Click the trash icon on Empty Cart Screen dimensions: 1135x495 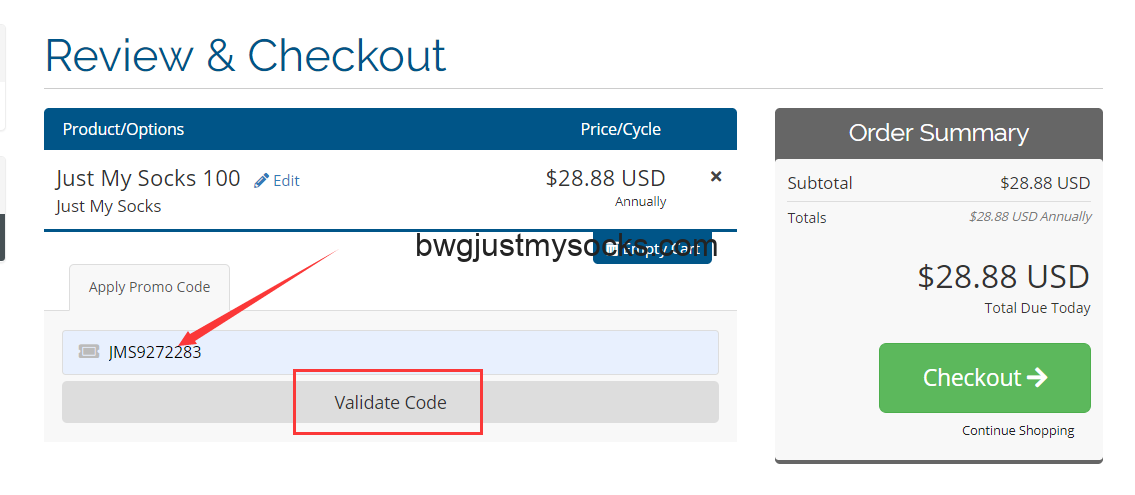point(612,249)
